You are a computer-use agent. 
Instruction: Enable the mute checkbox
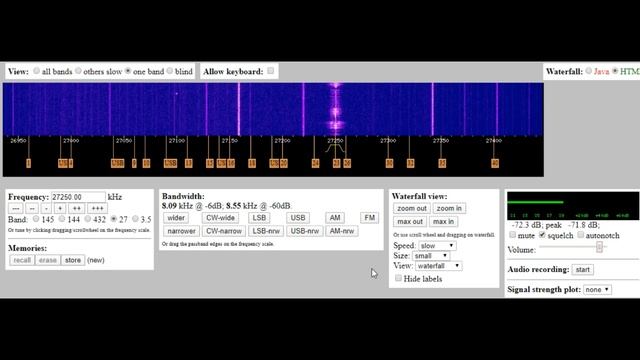tap(513, 235)
